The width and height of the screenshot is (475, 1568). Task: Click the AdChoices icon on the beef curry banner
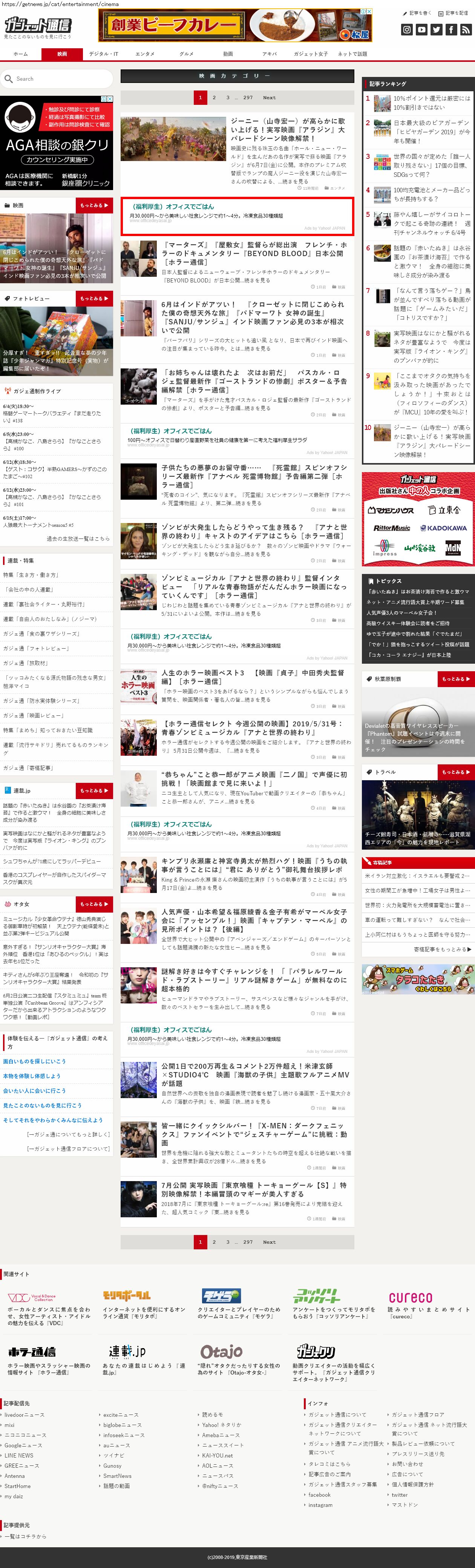(363, 12)
